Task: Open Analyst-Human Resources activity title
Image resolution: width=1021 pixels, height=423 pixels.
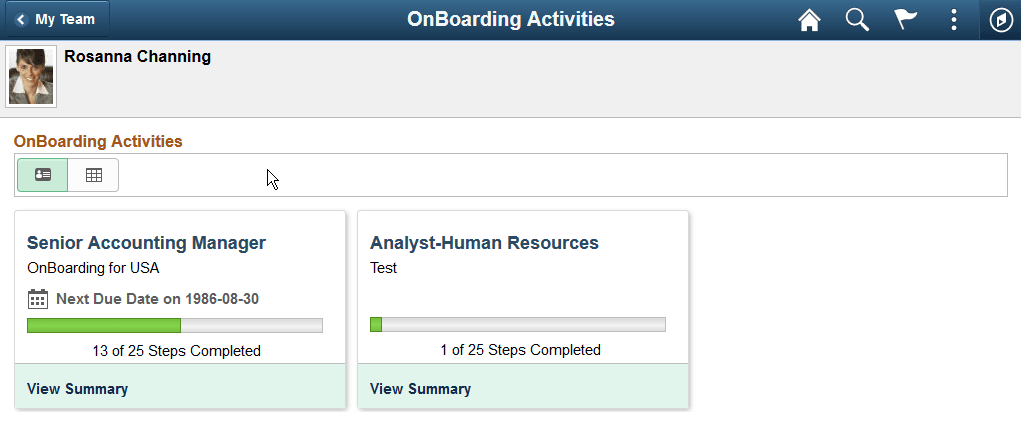Action: (x=484, y=243)
